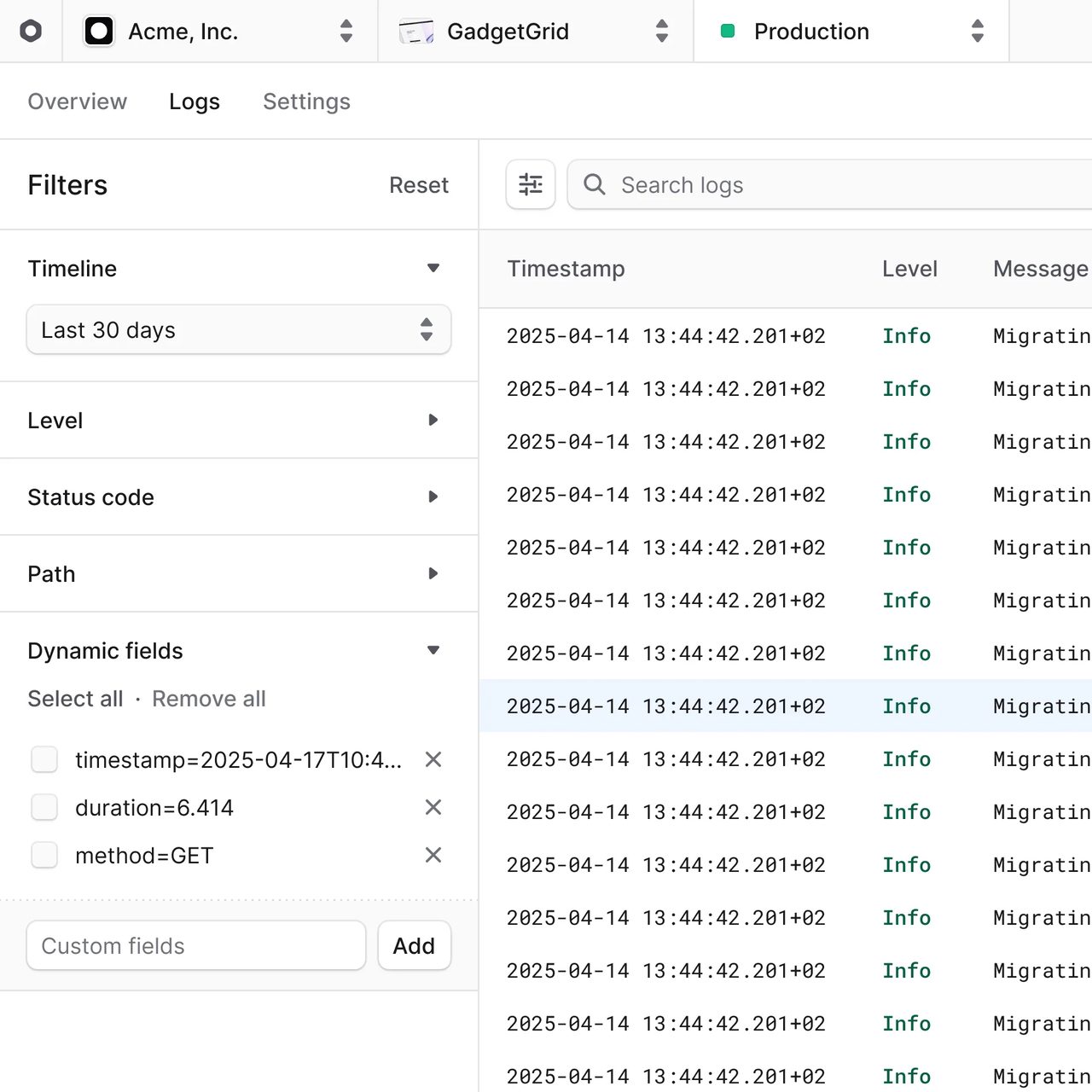Screen dimensions: 1092x1092
Task: Remove the timestamp dynamic field with X
Action: tap(433, 759)
